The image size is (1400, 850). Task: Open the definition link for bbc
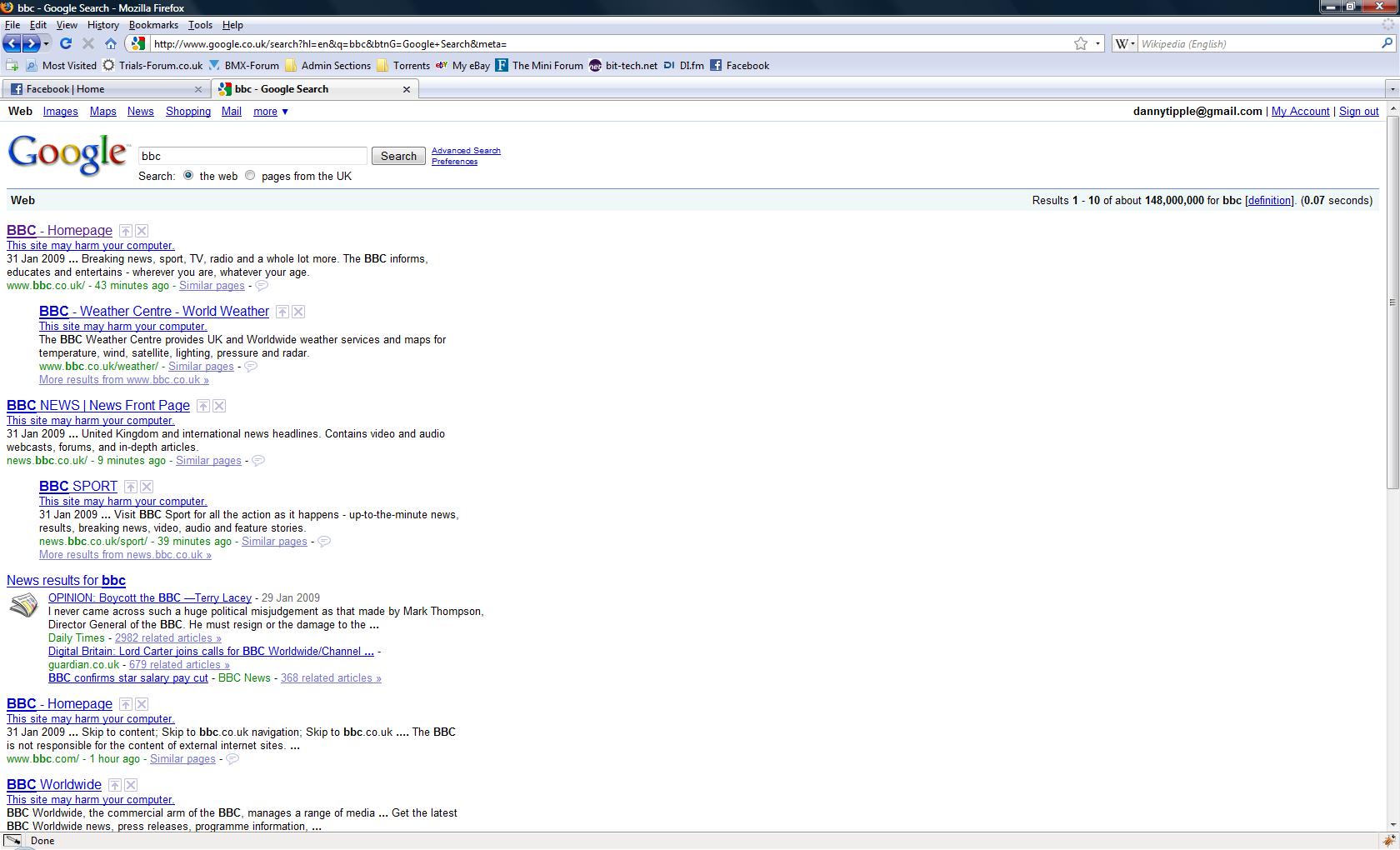pyautogui.click(x=1269, y=200)
